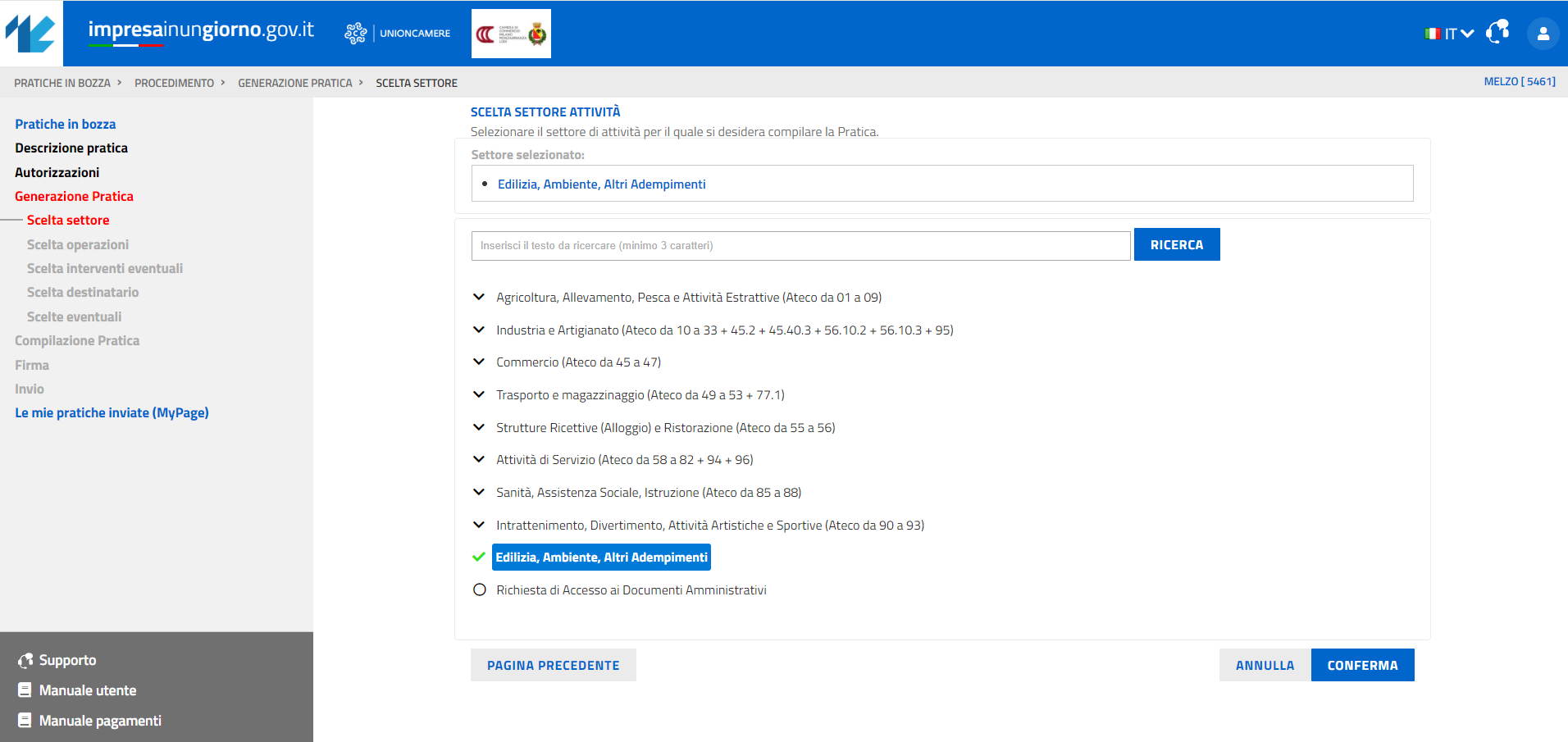Open the headset support icon in header
The image size is (1568, 742).
coord(1497,33)
